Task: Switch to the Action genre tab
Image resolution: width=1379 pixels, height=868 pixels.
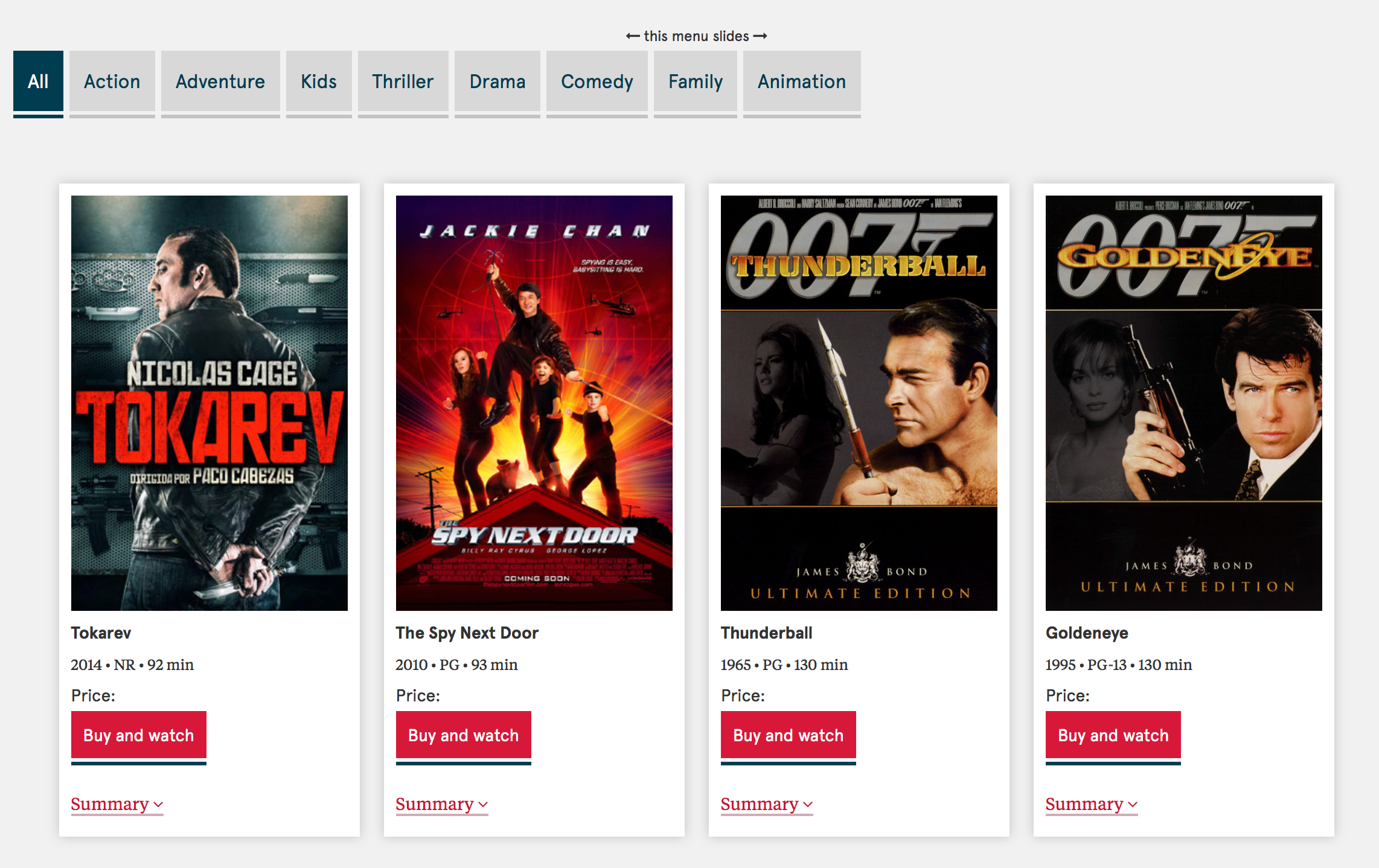Action: 112,81
